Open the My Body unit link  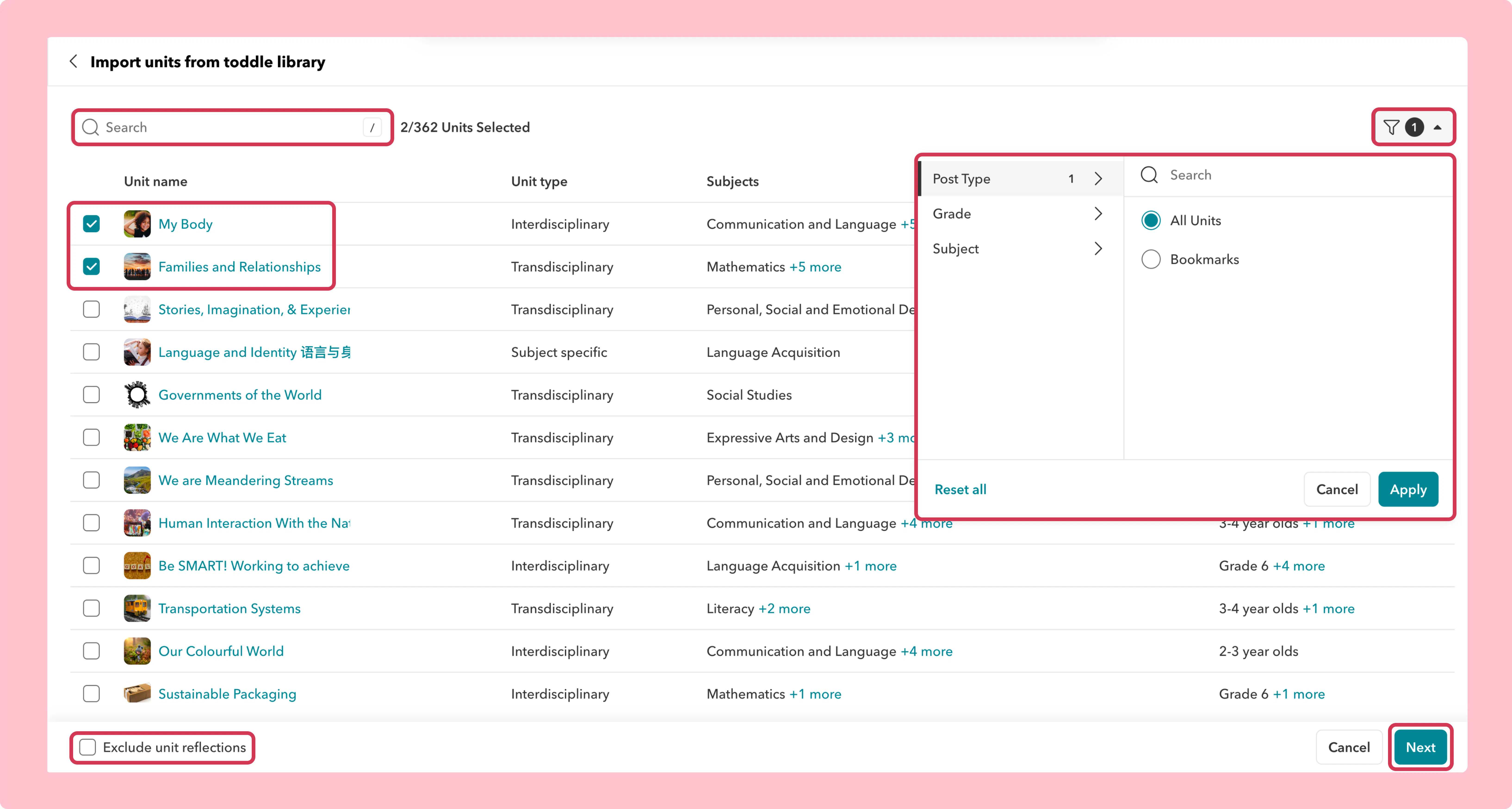pyautogui.click(x=186, y=224)
